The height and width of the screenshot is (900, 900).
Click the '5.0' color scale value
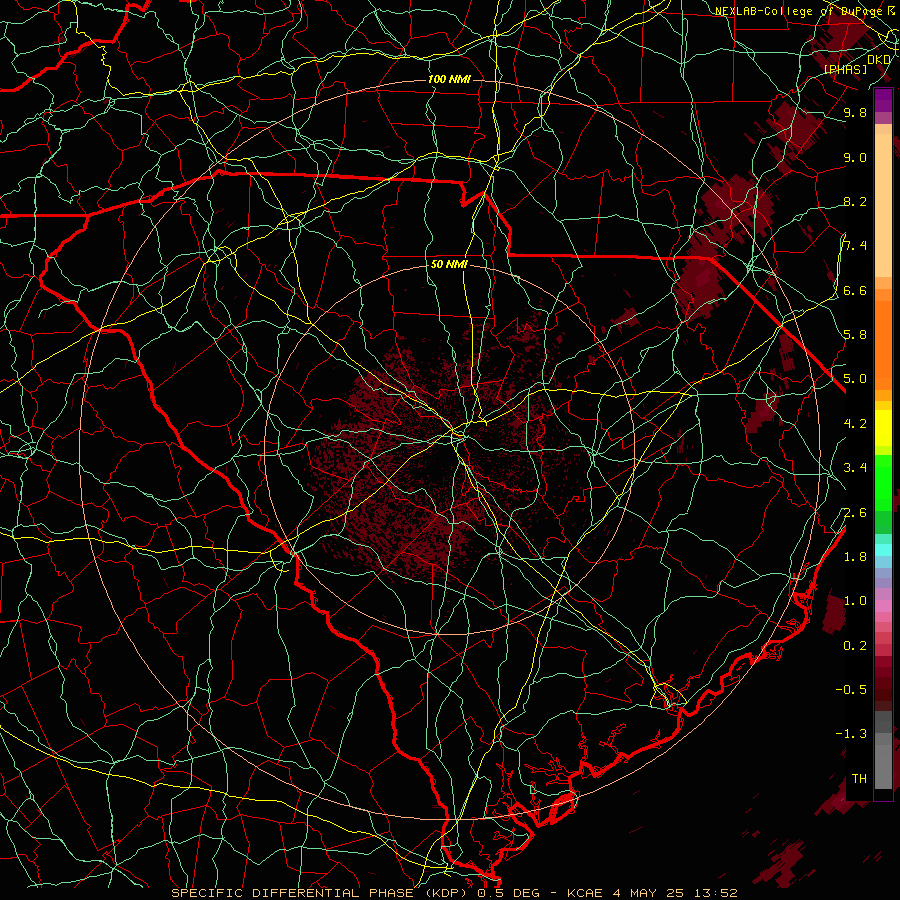pyautogui.click(x=855, y=379)
